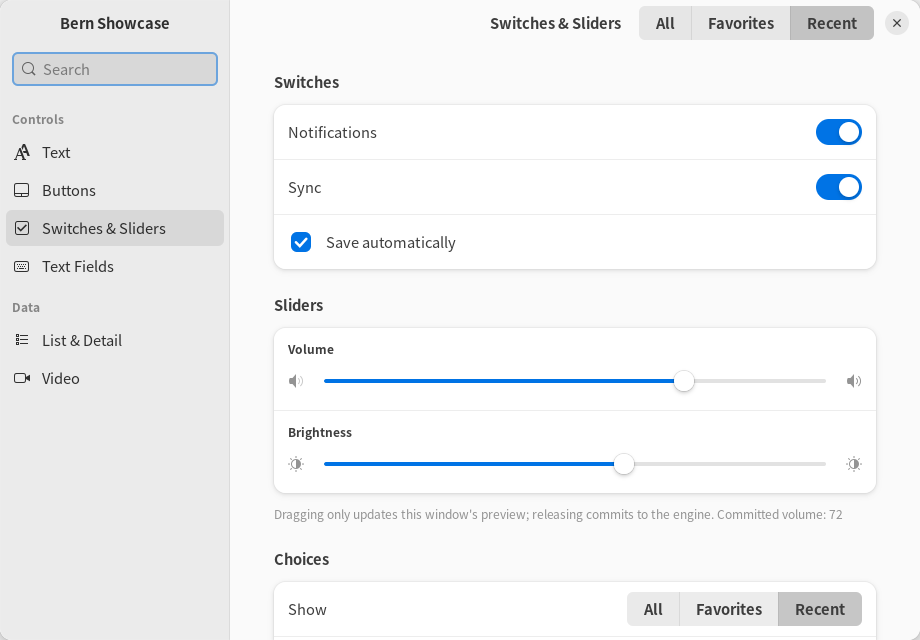This screenshot has height=640, width=920.
Task: Uncheck Save automatically checkbox
Action: coord(301,242)
